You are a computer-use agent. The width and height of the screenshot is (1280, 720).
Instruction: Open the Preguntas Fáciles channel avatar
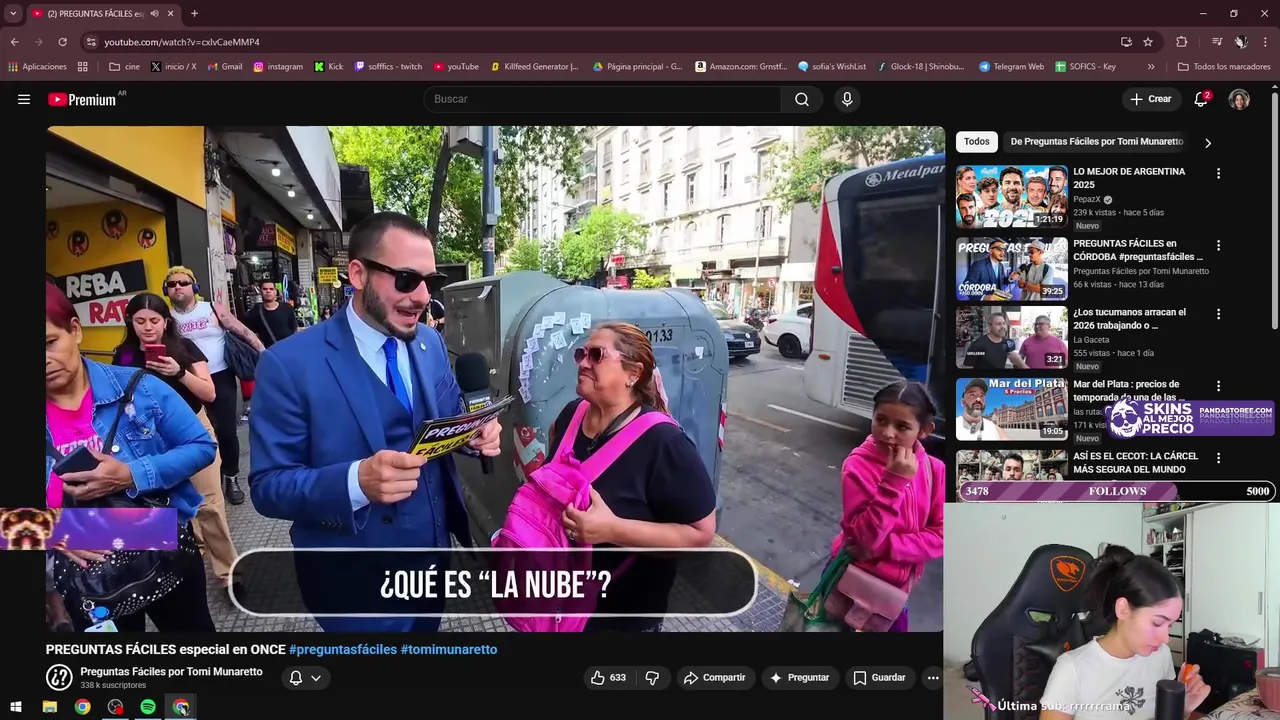tap(59, 678)
